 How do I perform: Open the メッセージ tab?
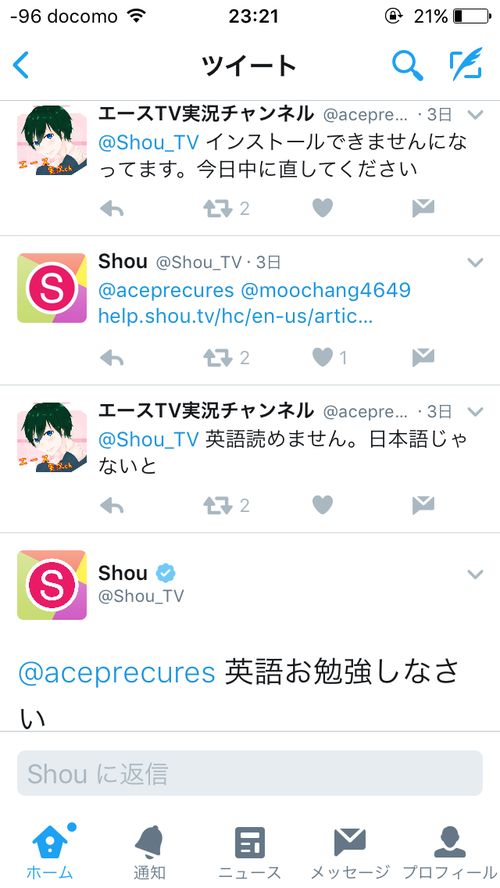(349, 852)
